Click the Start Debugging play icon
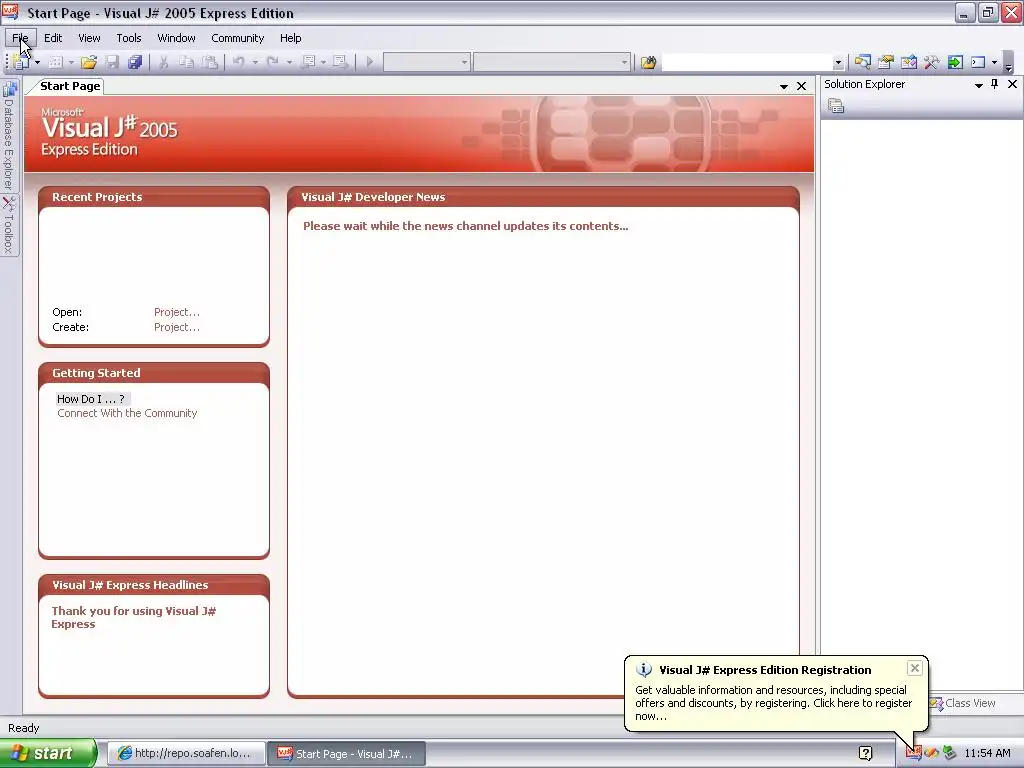1024x768 pixels. tap(370, 62)
